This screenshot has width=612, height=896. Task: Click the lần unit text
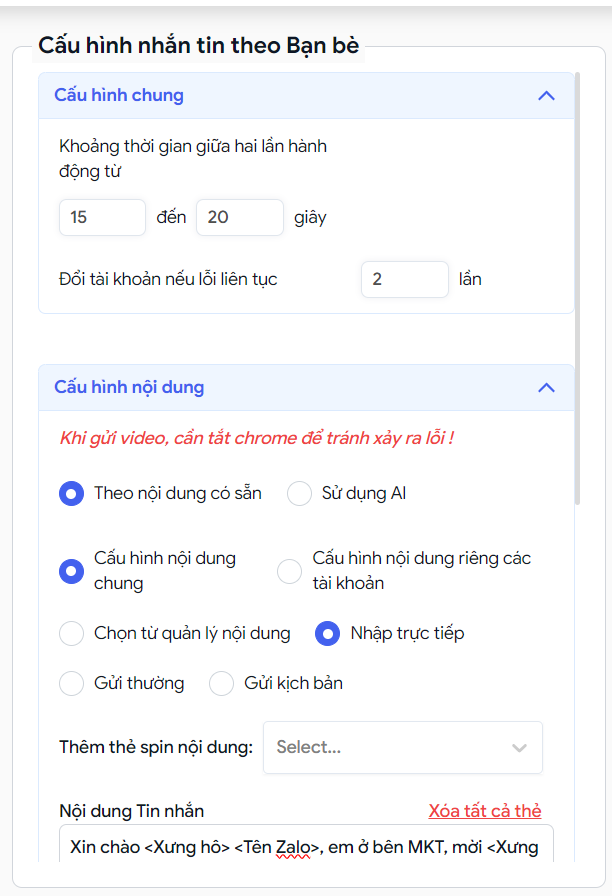(470, 279)
